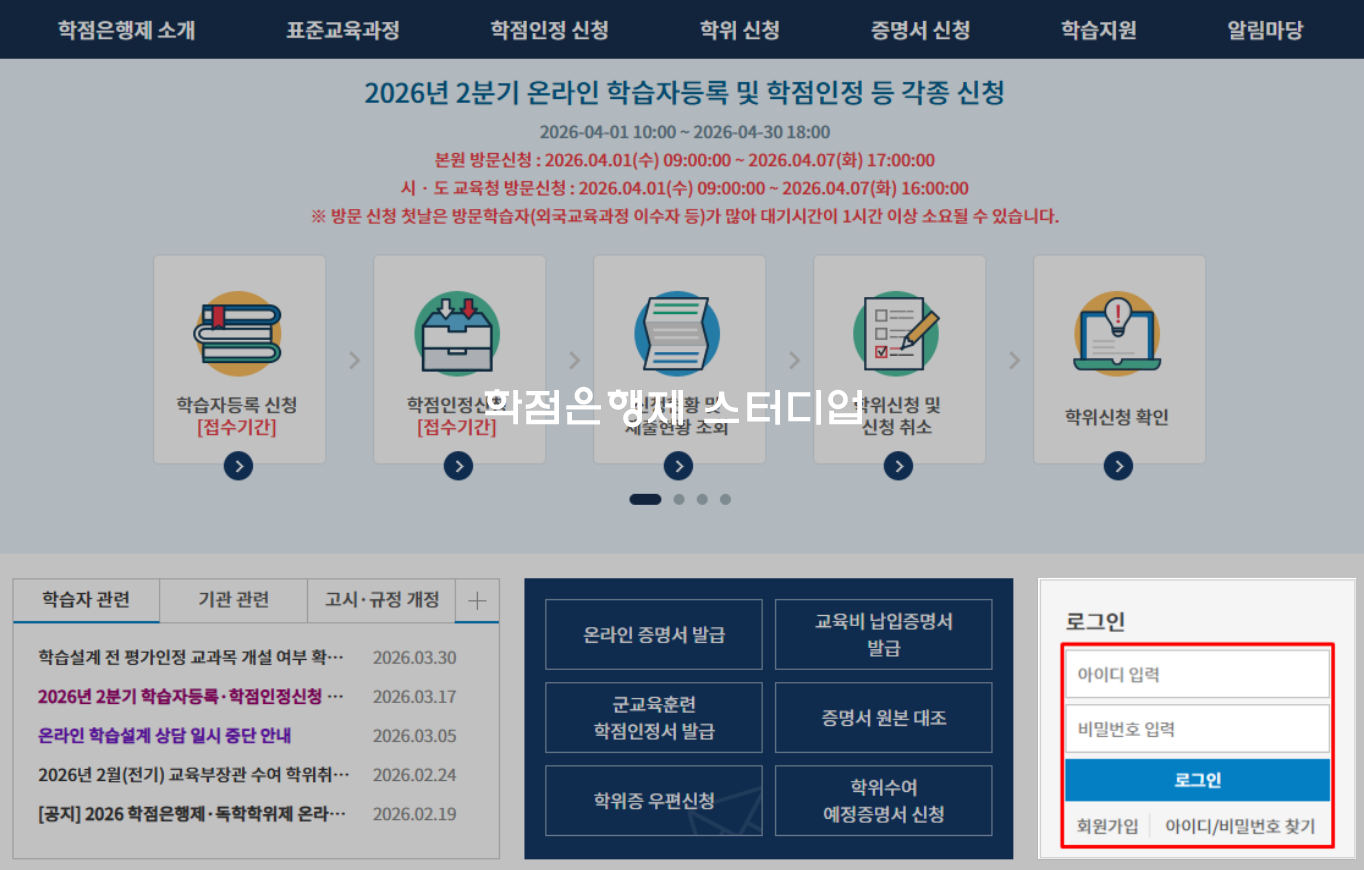The width and height of the screenshot is (1364, 870).
Task: Click the checklist with pencil icon
Action: coord(898,334)
